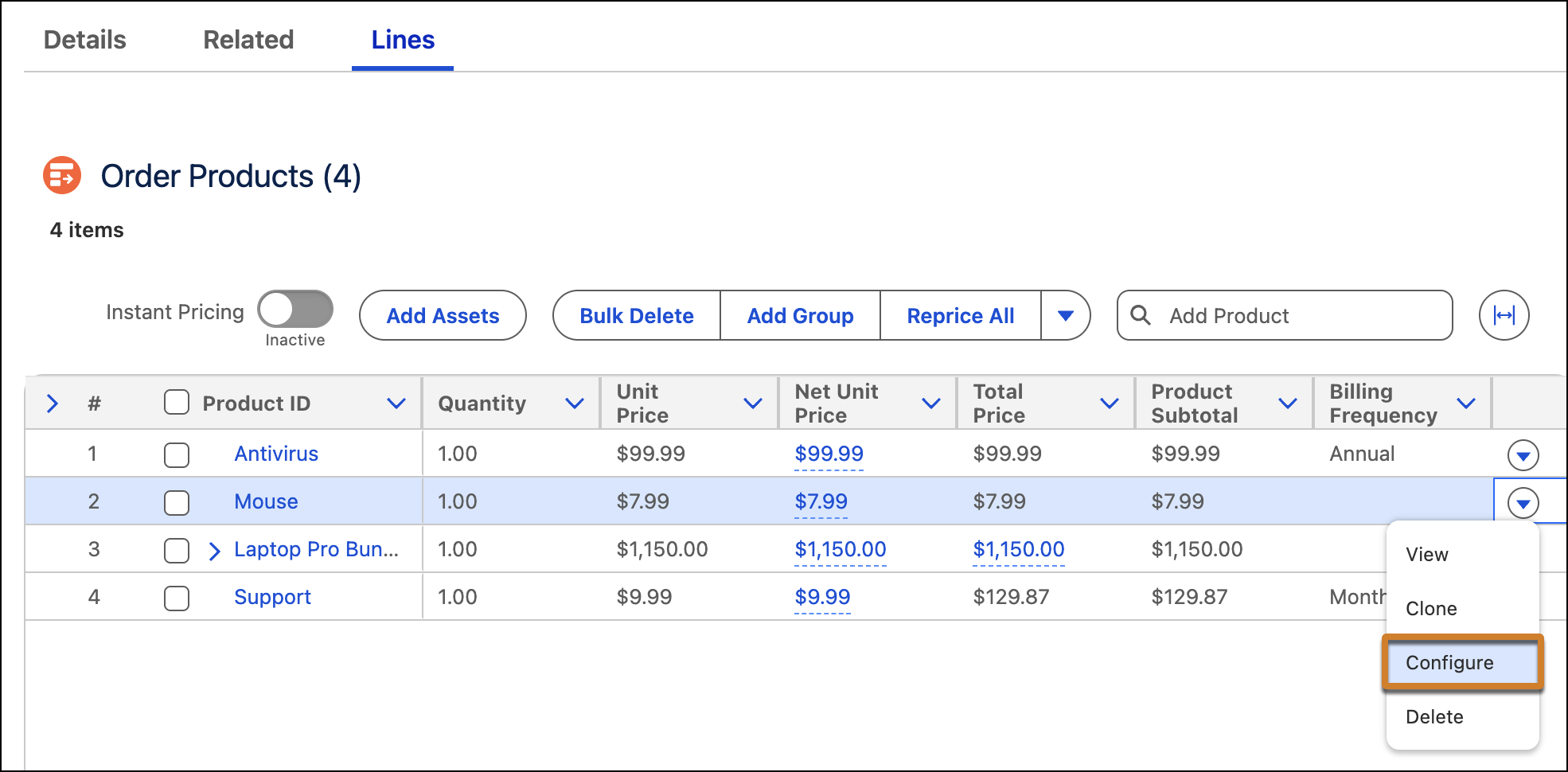Check the select-all Product ID header checkbox
Image resolution: width=1568 pixels, height=772 pixels.
tap(177, 402)
